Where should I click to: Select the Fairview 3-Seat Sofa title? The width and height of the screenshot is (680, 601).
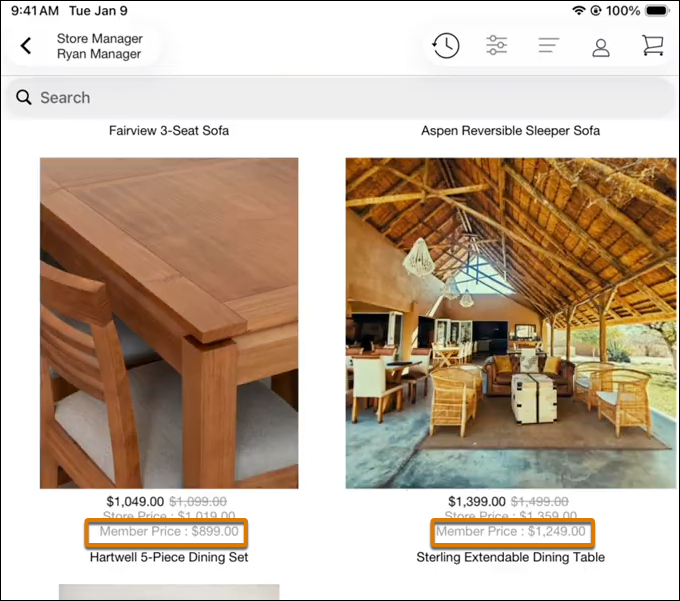click(169, 131)
